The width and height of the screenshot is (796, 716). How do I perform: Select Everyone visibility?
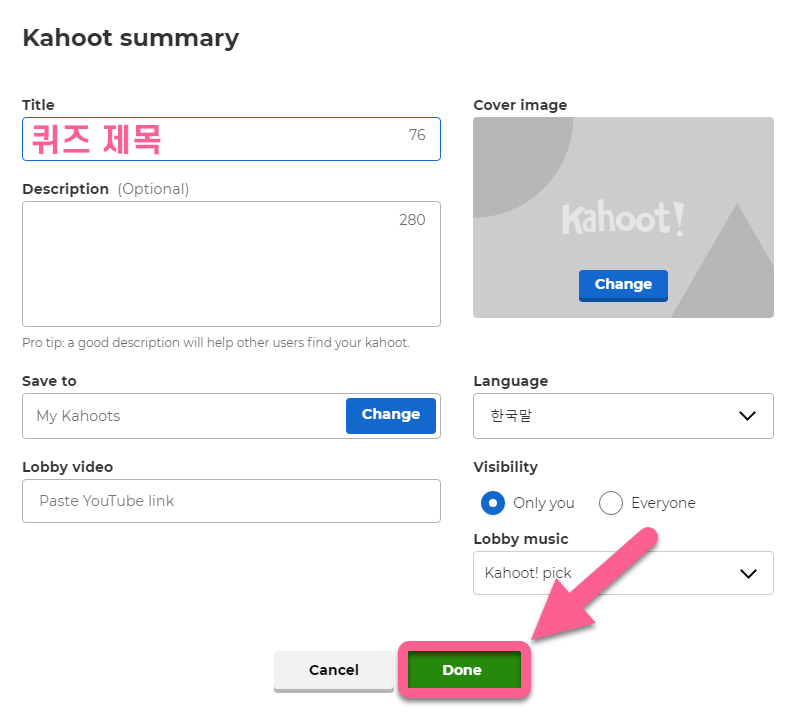coord(610,503)
